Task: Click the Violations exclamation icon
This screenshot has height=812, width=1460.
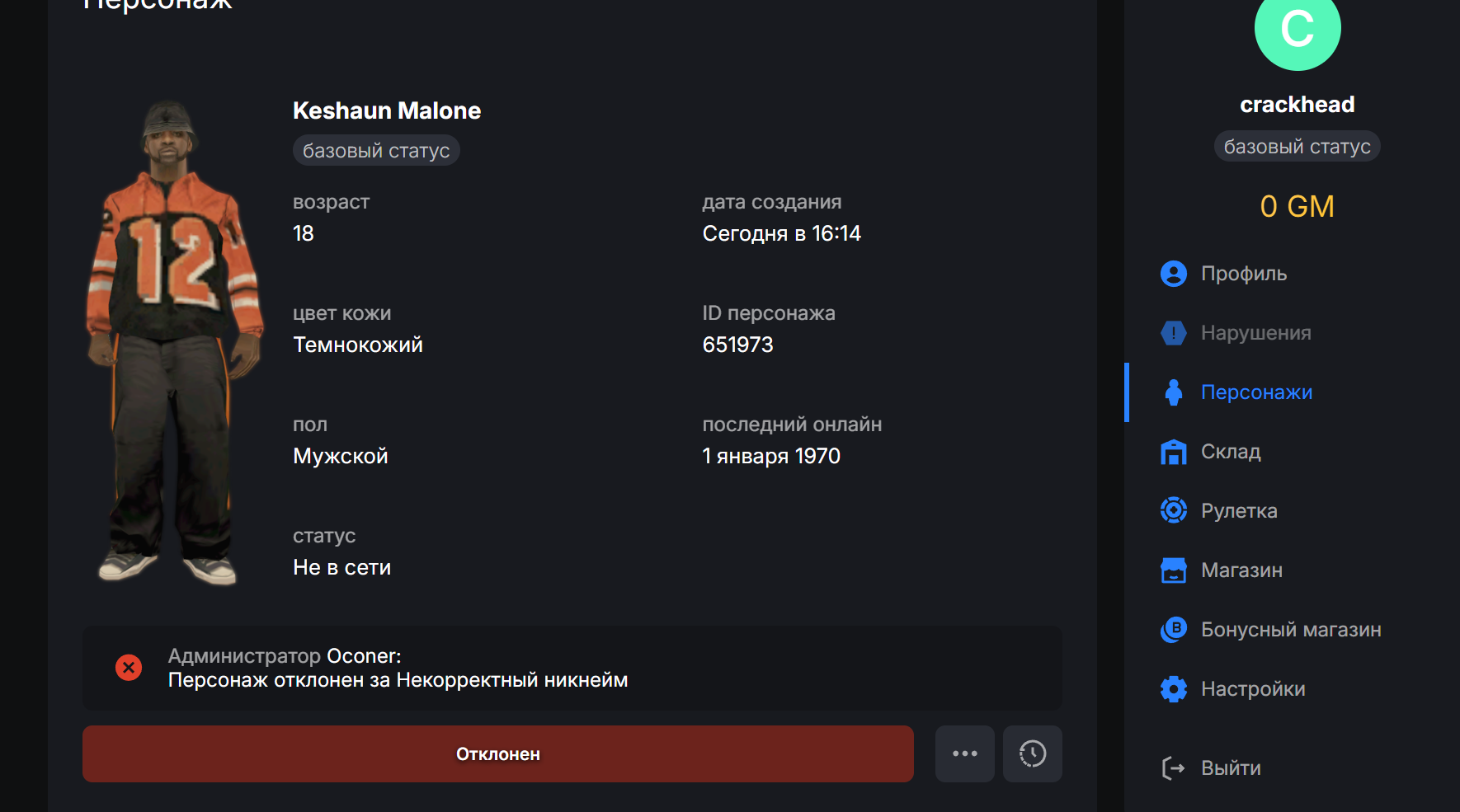Action: pos(1173,333)
